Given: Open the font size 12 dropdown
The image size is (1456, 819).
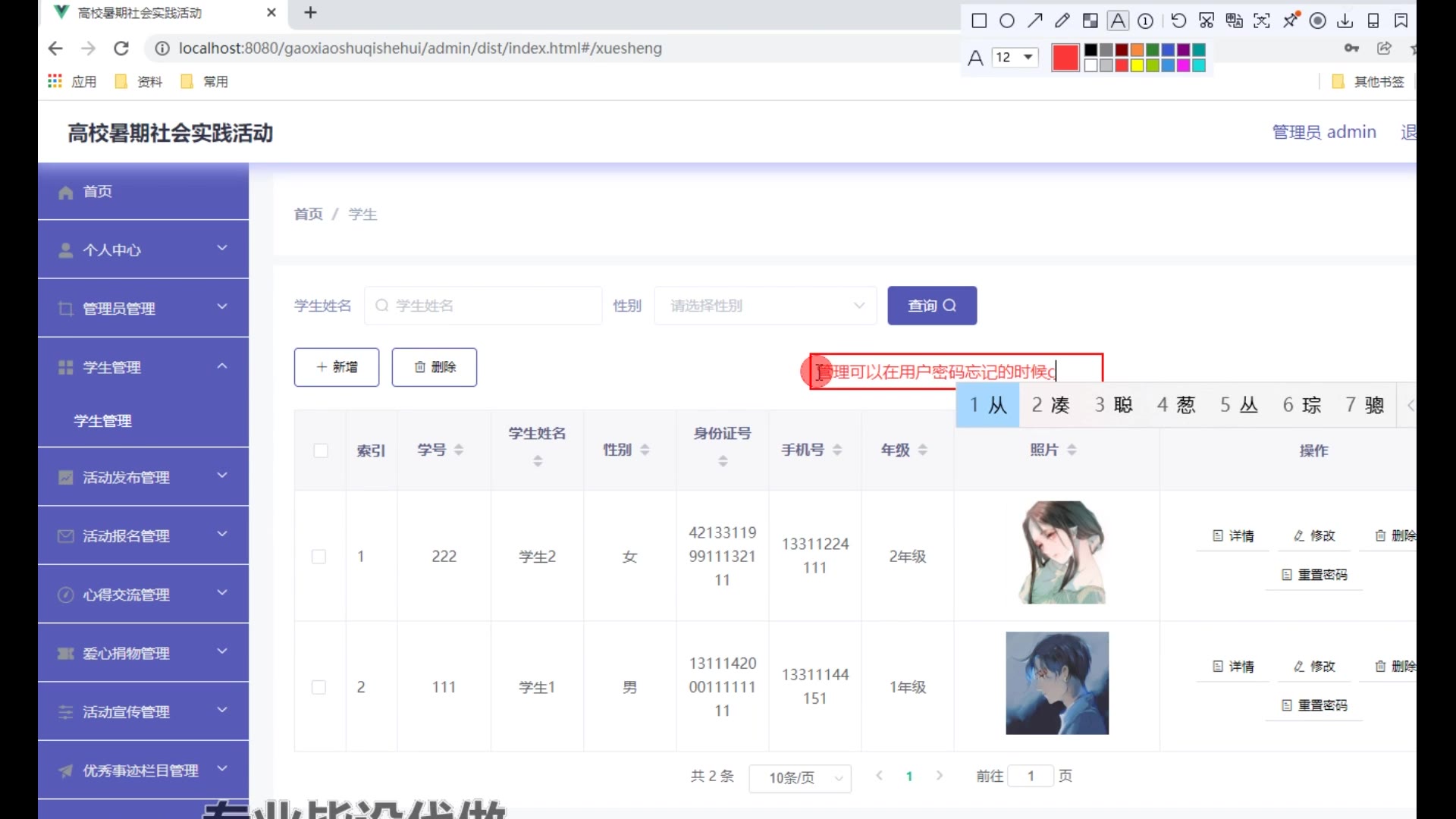Looking at the screenshot, I should pyautogui.click(x=1015, y=57).
